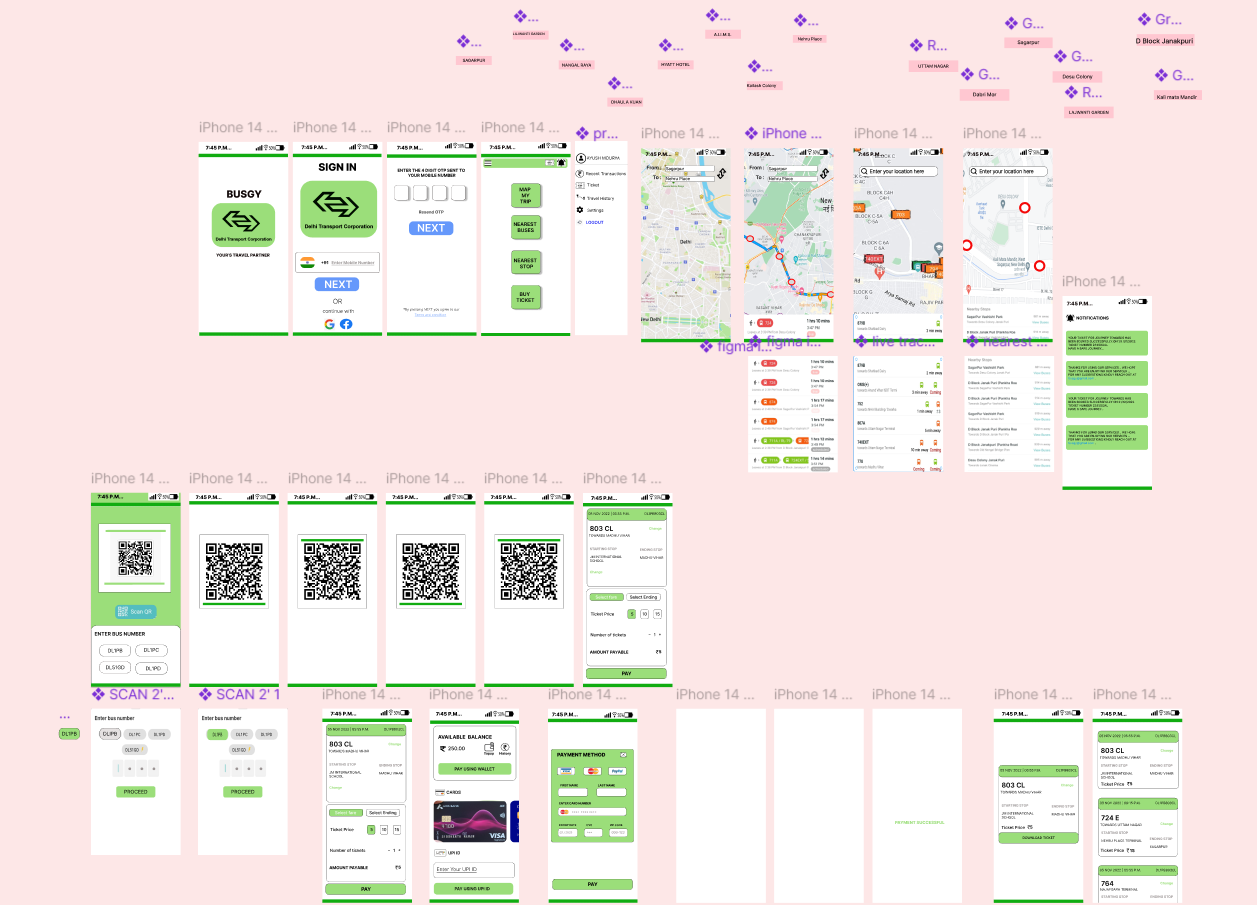Tap the History icon beside Topup

click(505, 748)
